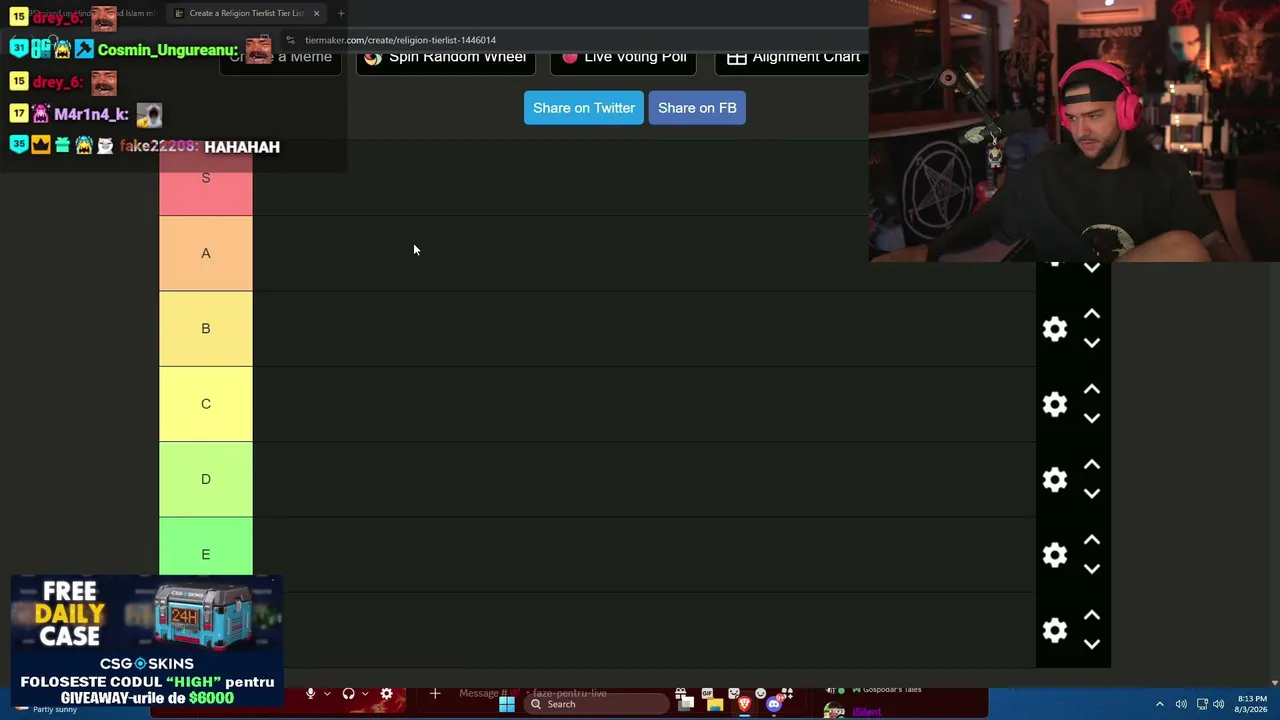Open settings gear for tier E row
This screenshot has width=1280, height=720.
1055,555
